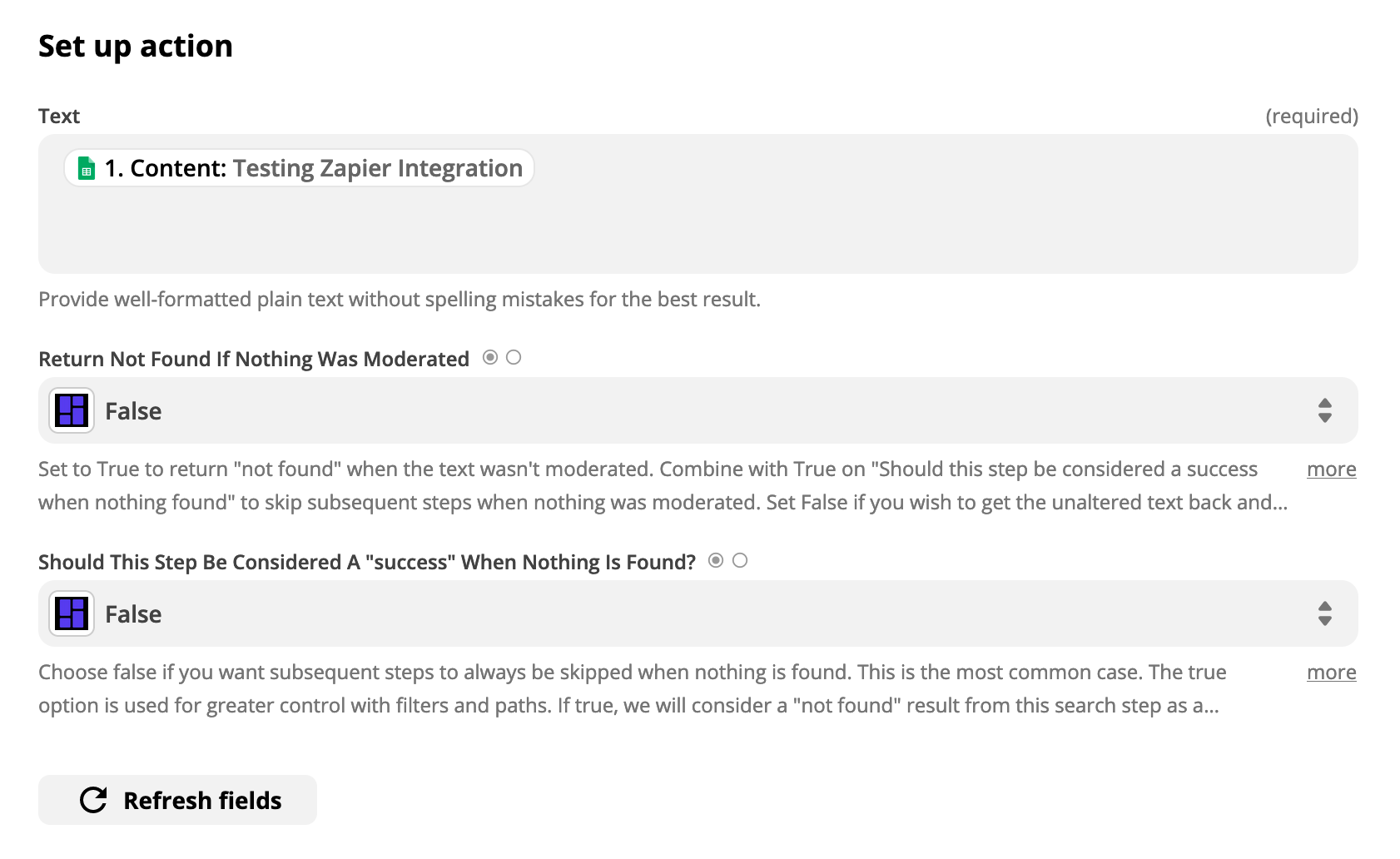Click app icon in Return Not Found dropdown
This screenshot has width=1400, height=859.
coord(72,410)
